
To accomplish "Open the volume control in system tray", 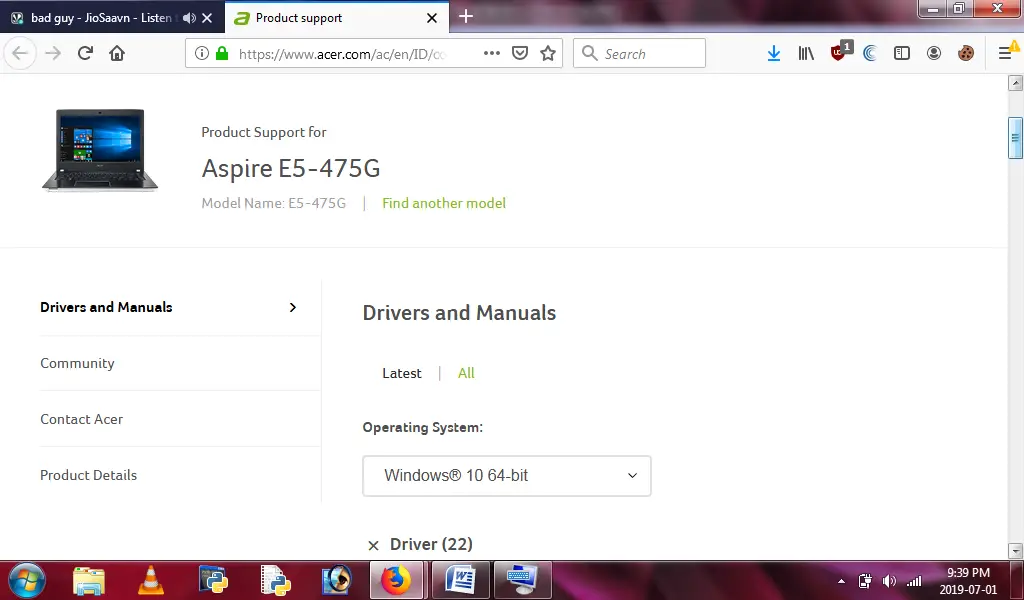I will pyautogui.click(x=889, y=580).
